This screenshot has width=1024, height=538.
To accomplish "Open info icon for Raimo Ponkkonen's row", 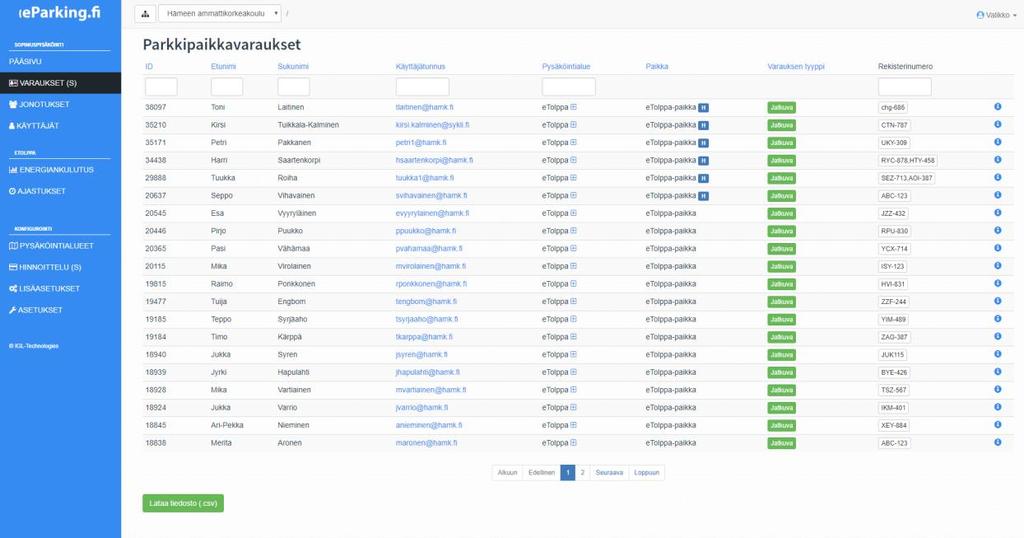I will pyautogui.click(x=998, y=283).
